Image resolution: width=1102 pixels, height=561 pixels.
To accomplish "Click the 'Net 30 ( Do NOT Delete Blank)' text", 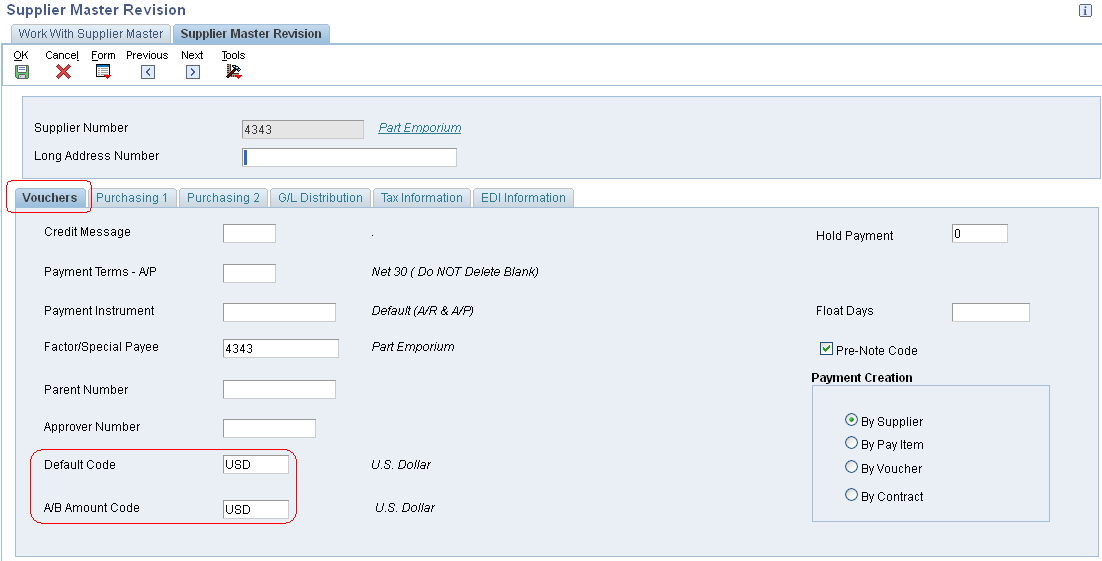I will [455, 271].
